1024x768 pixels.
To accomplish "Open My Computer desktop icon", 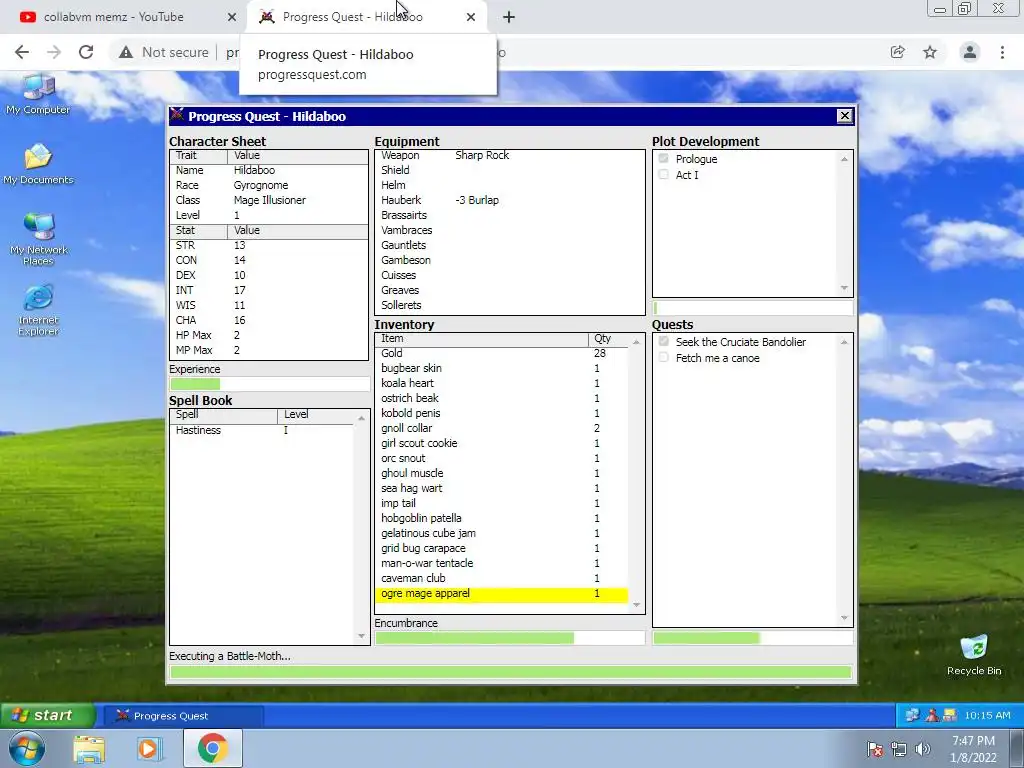I will 38,95.
